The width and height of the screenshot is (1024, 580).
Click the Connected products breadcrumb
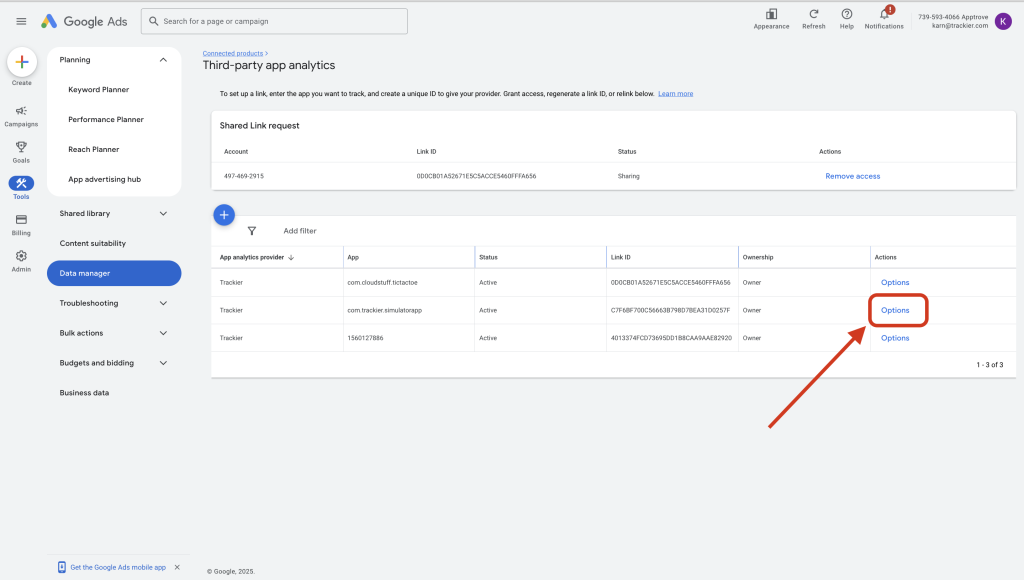coord(232,54)
